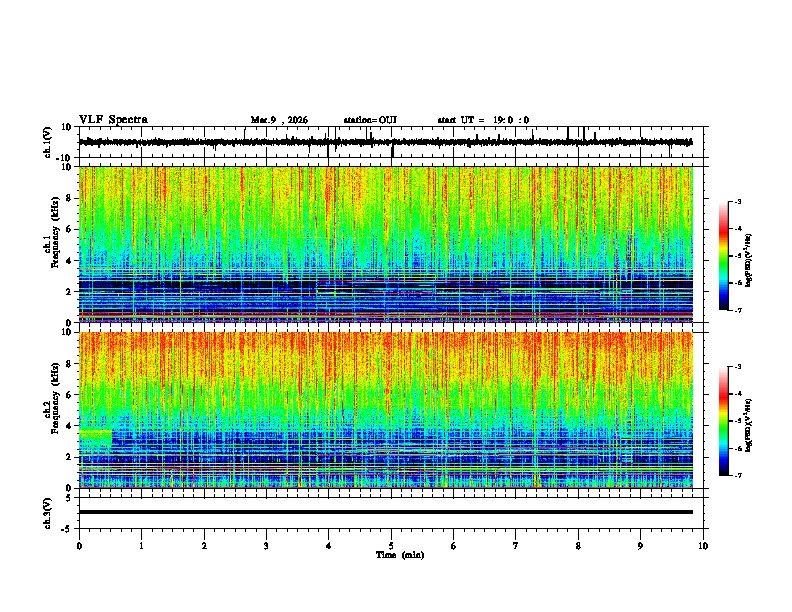This screenshot has height=612, width=792.
Task: Click time tick label "10" on x-axis
Action: coord(703,546)
